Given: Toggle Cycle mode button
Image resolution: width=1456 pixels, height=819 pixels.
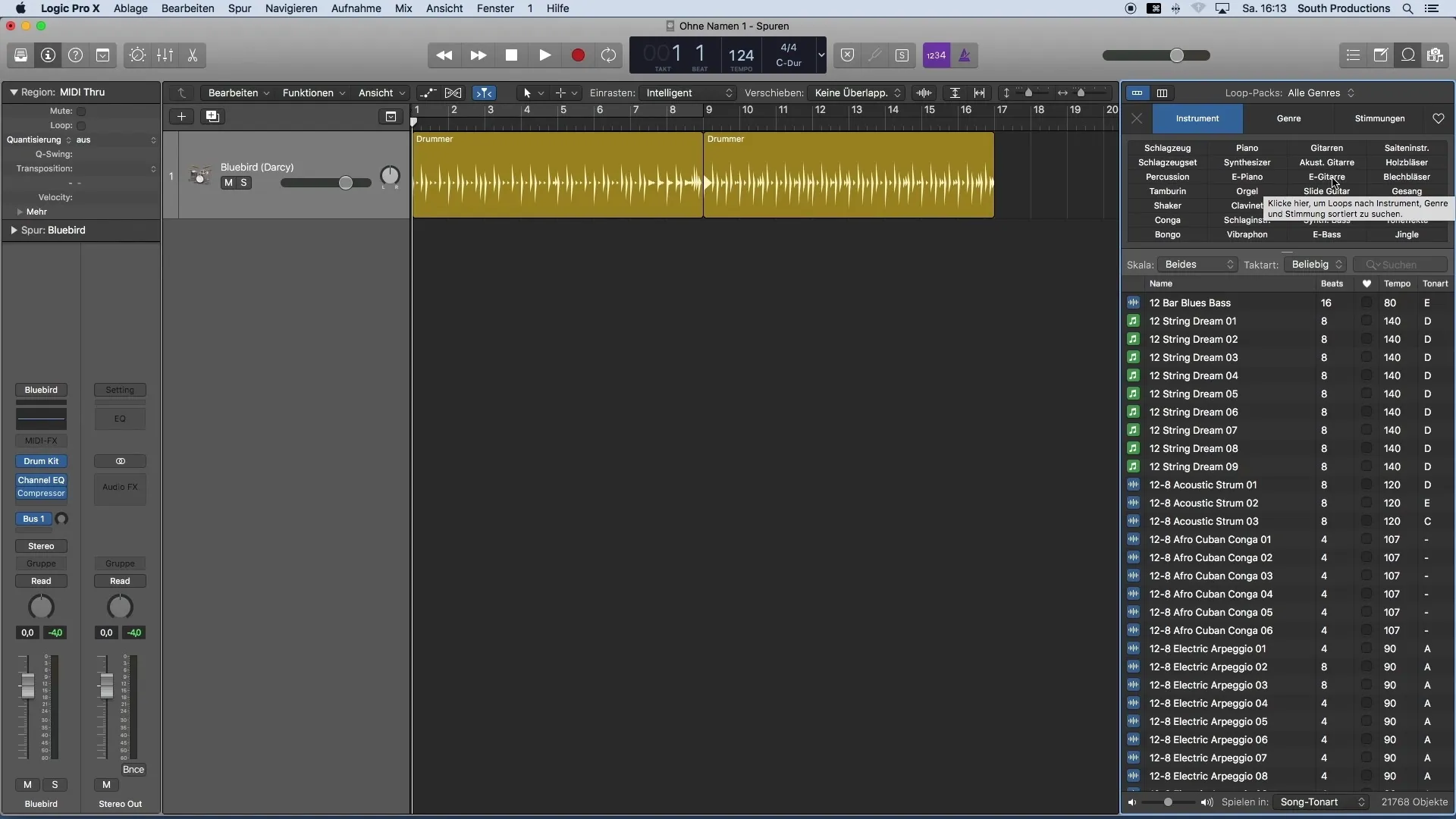Looking at the screenshot, I should pyautogui.click(x=608, y=55).
